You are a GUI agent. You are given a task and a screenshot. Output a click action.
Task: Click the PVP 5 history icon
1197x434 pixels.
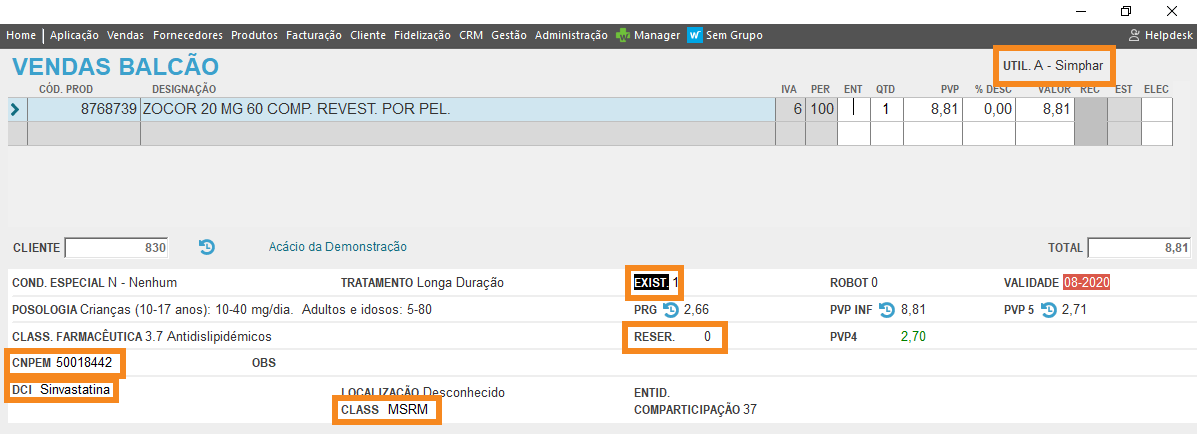click(x=1049, y=310)
